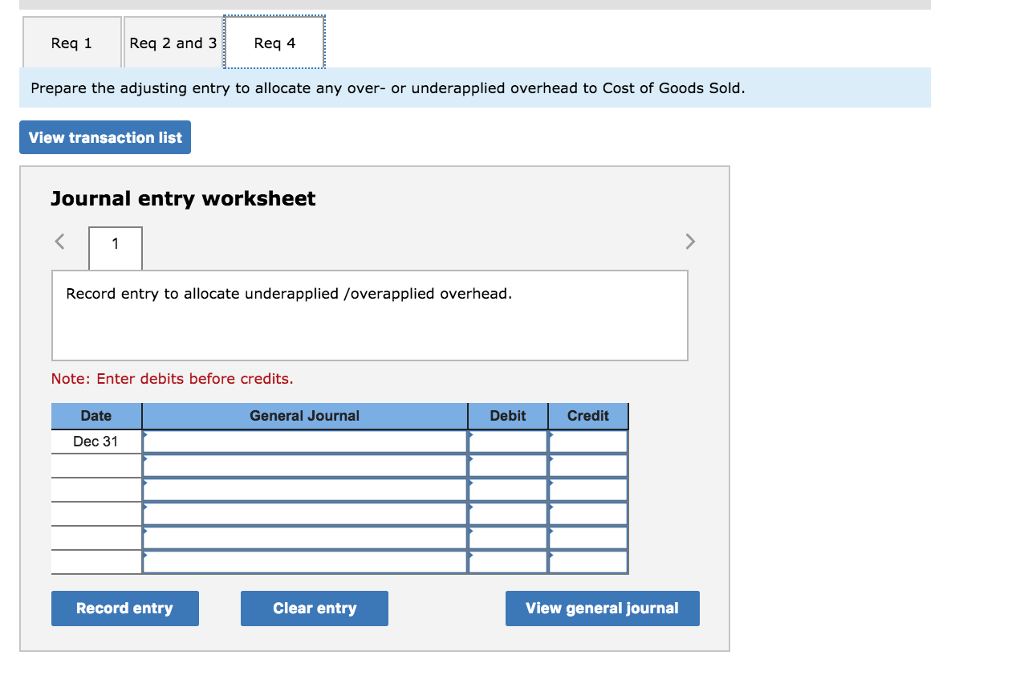The width and height of the screenshot is (1024, 692).
Task: Select the Req 4 tab
Action: coord(273,42)
